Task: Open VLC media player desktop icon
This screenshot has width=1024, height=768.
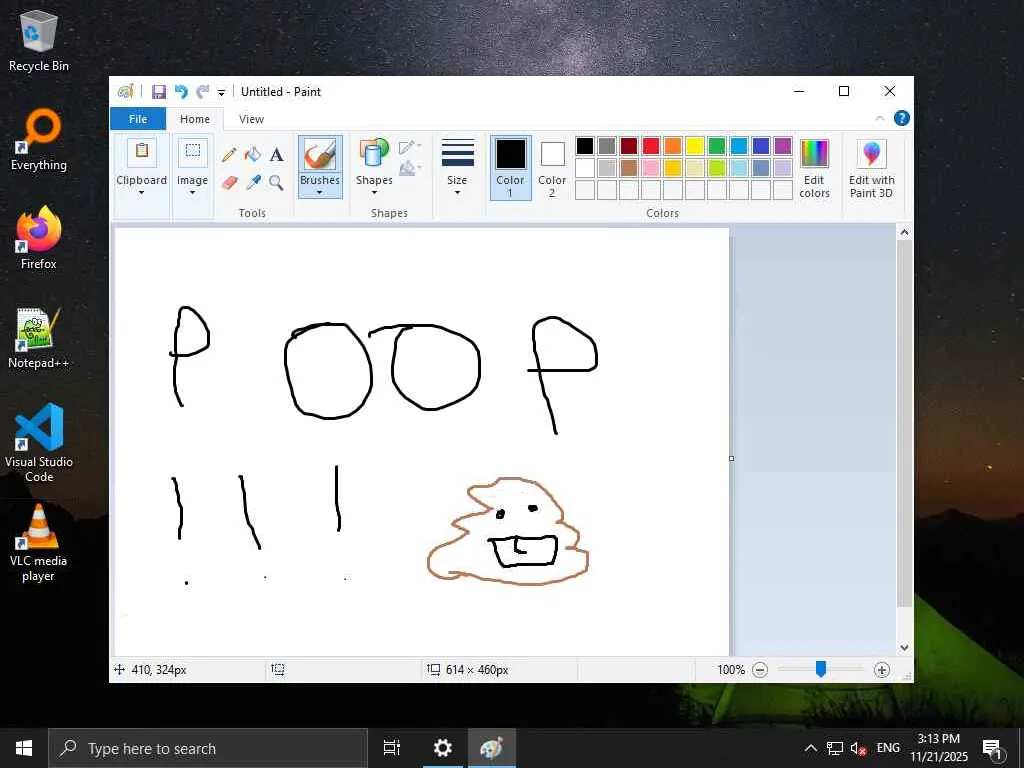Action: [x=39, y=542]
